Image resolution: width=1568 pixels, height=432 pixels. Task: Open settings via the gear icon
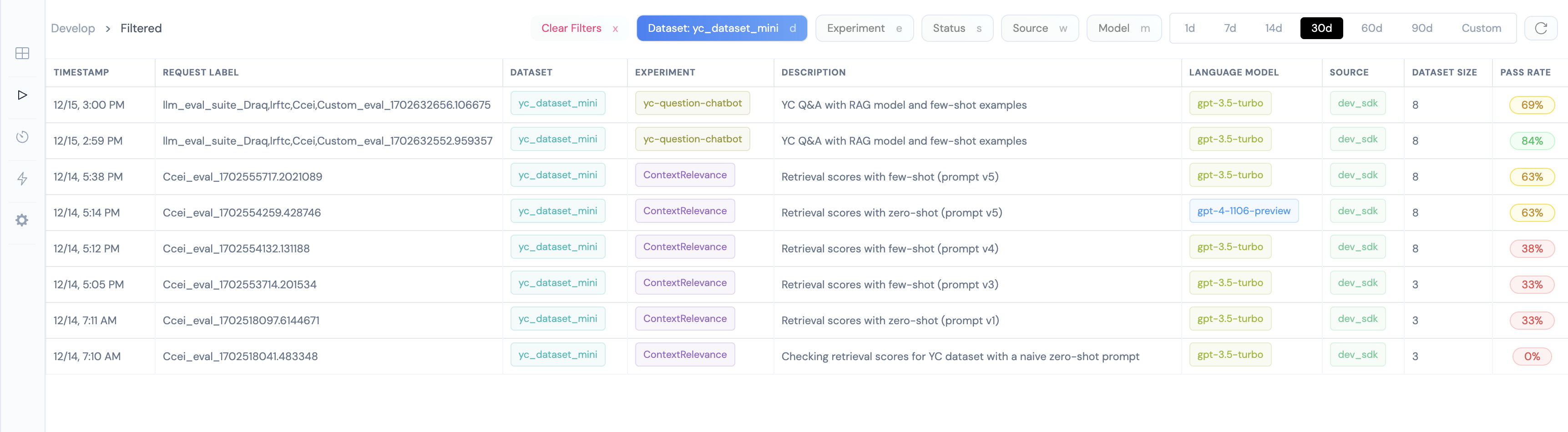pyautogui.click(x=22, y=220)
